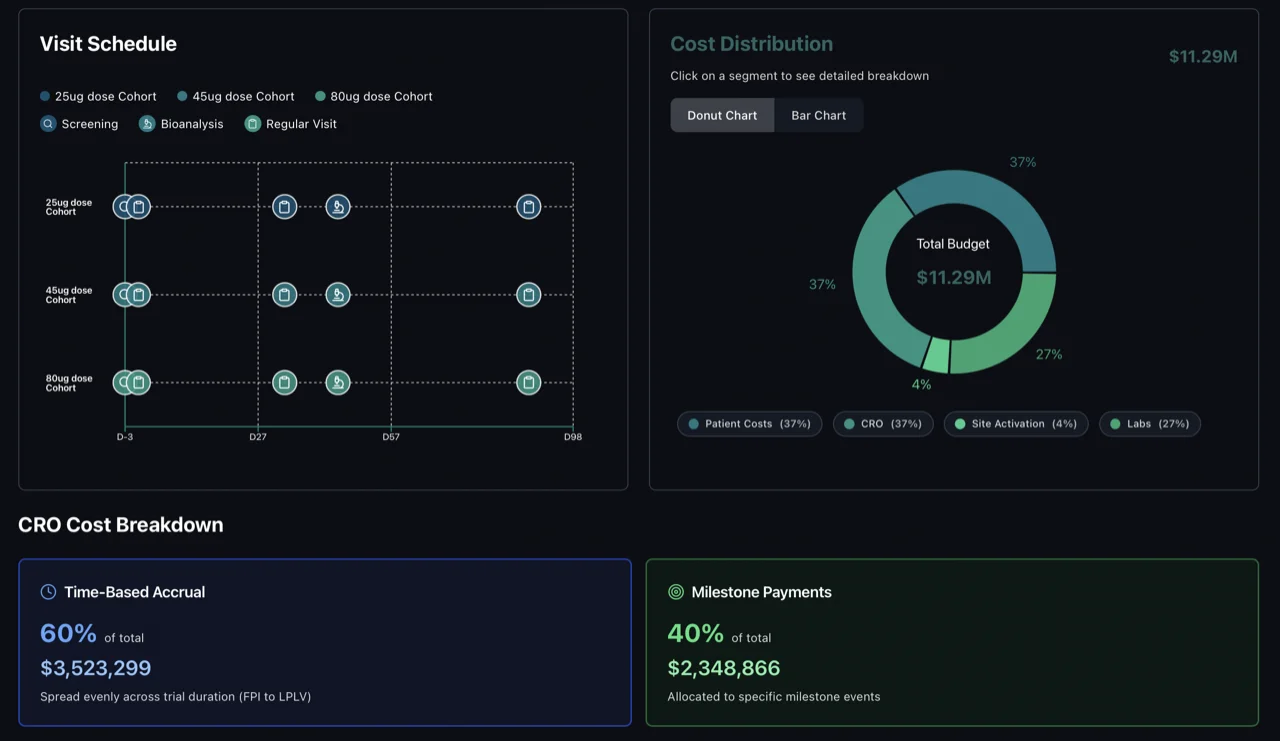Toggle the 45ug dose Cohort legend item
This screenshot has width=1280, height=741.
[x=235, y=96]
